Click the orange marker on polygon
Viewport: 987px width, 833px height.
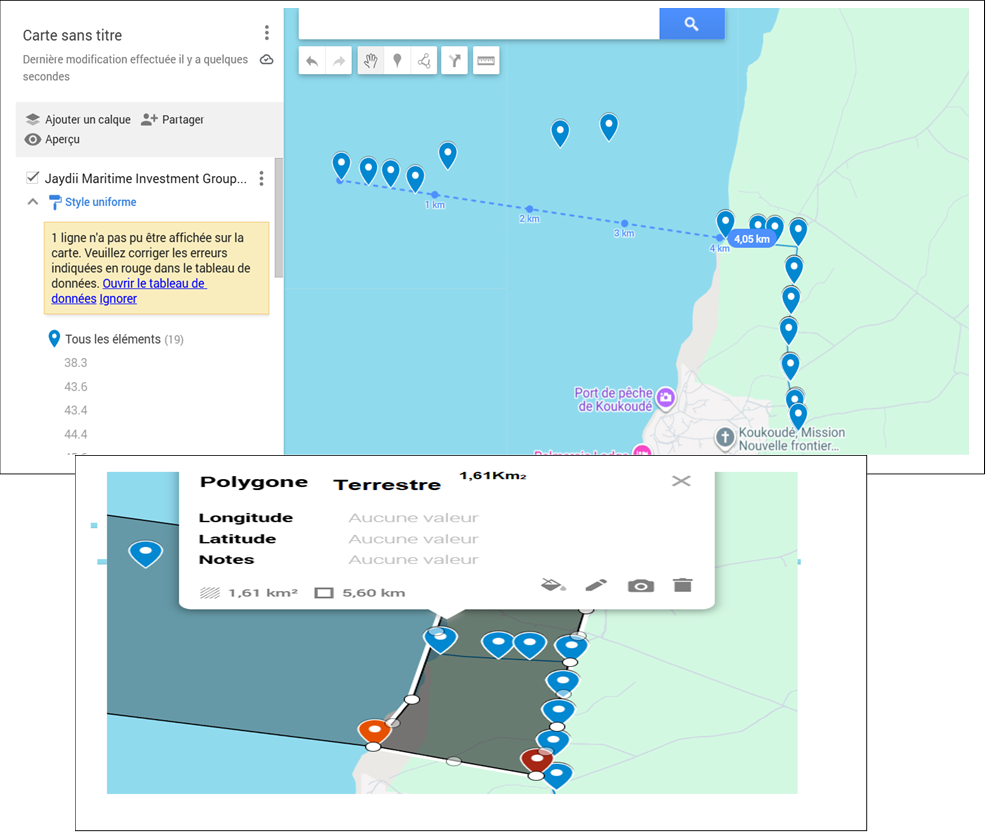[375, 732]
